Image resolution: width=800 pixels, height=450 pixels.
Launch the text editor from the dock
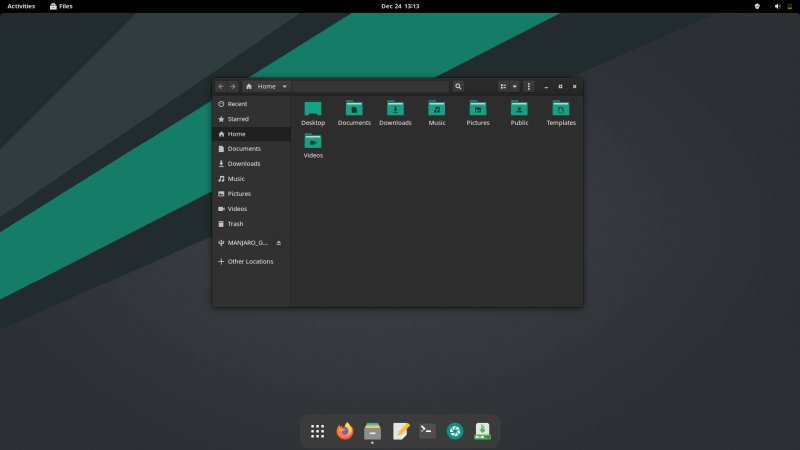click(401, 432)
